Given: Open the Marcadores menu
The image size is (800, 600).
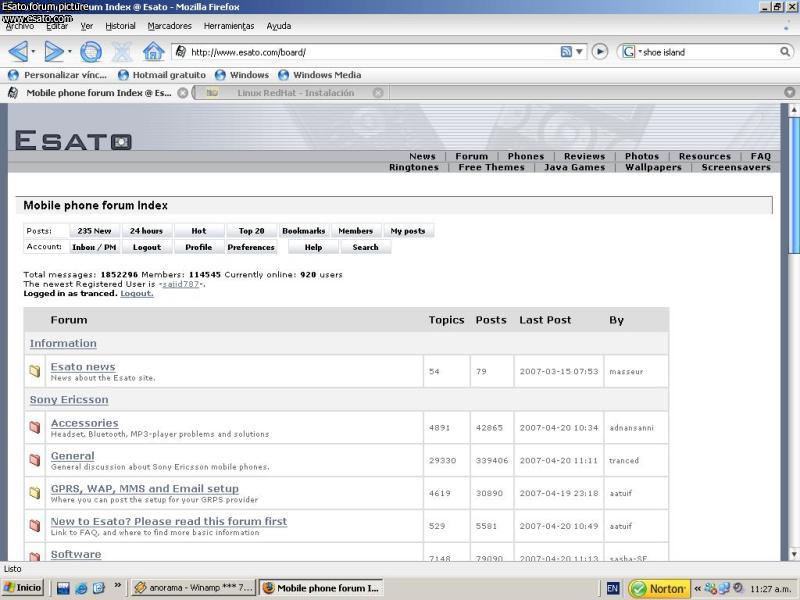Looking at the screenshot, I should click(x=169, y=26).
